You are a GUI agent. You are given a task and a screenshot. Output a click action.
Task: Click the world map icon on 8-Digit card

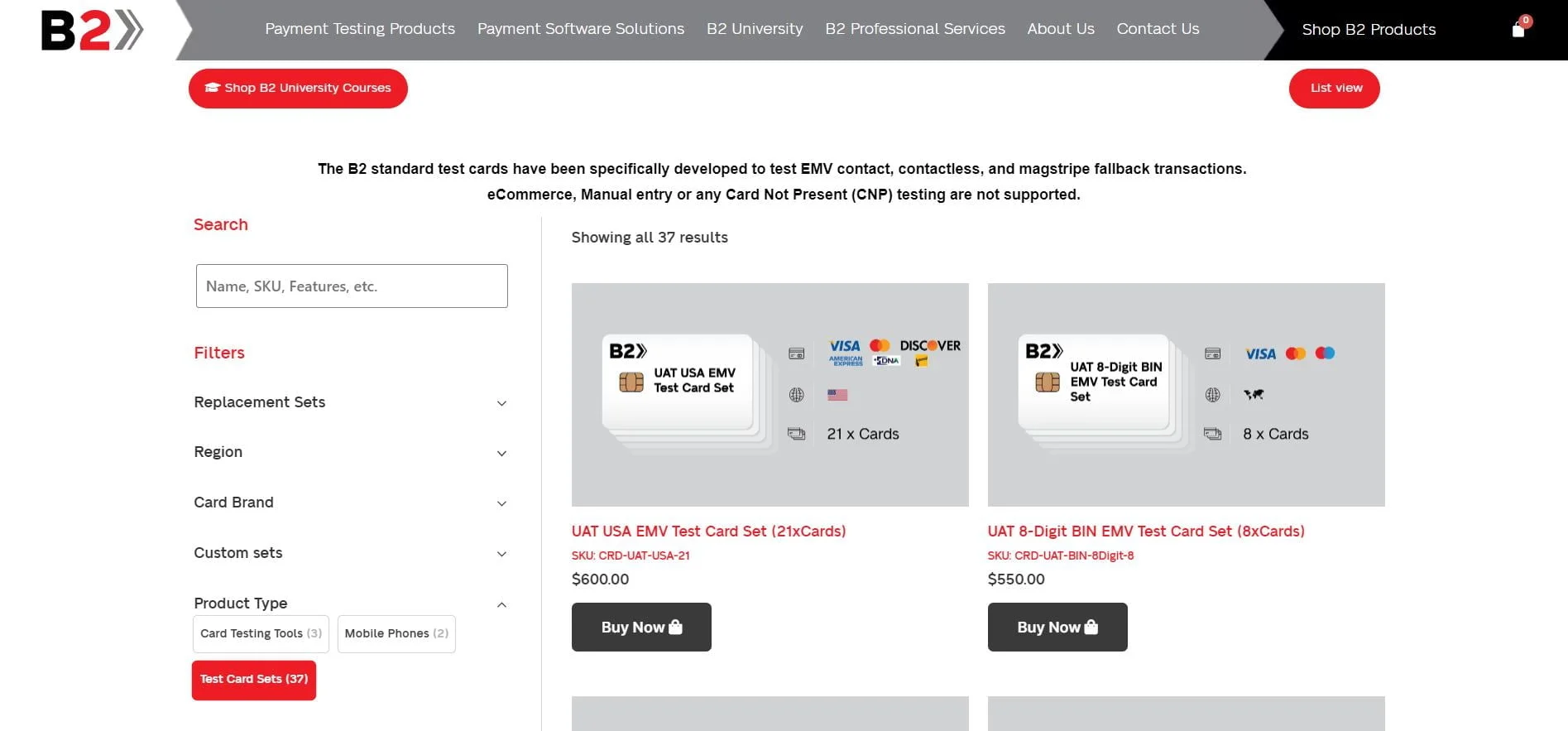(x=1254, y=395)
